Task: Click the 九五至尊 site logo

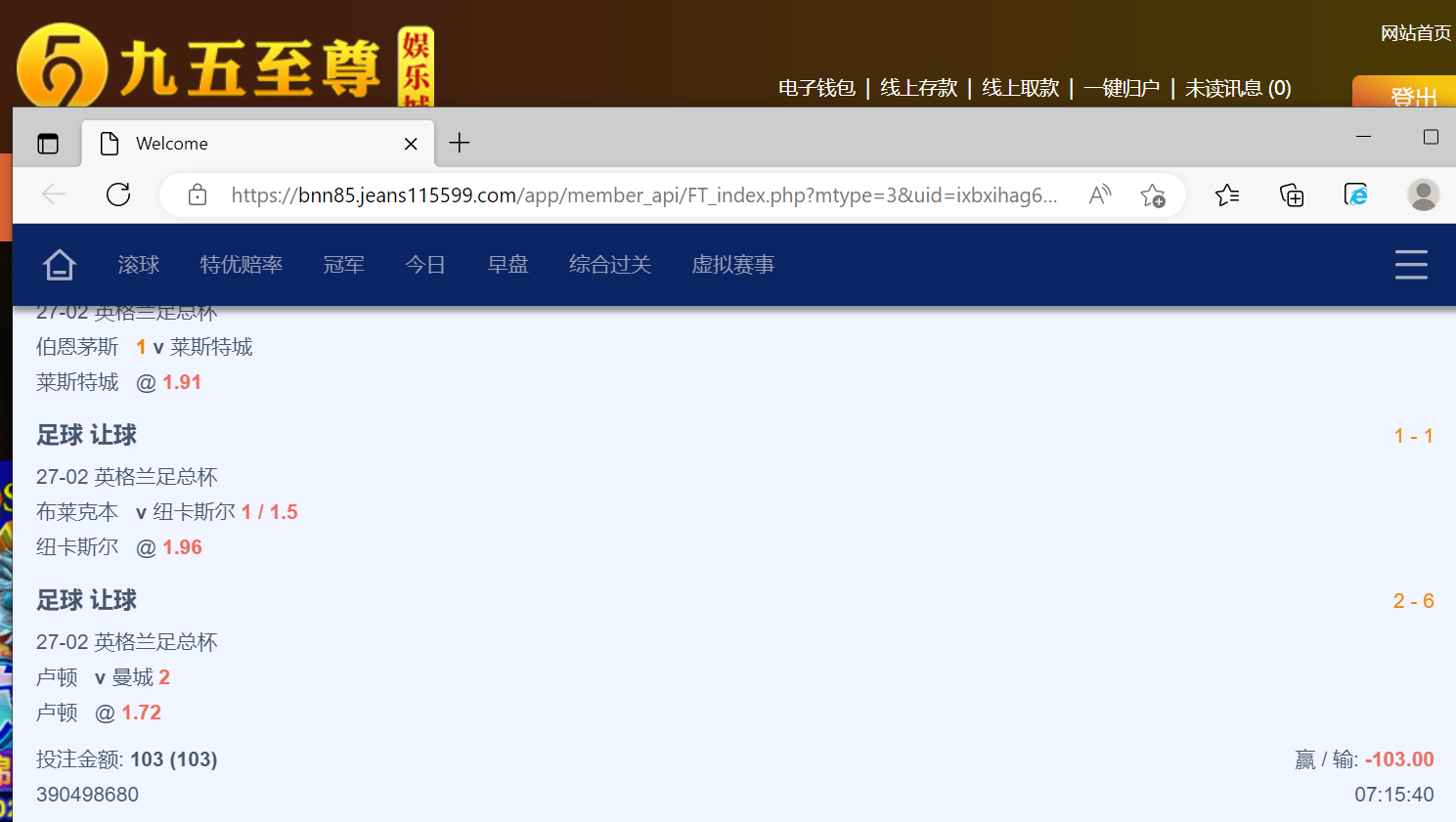Action: (x=225, y=65)
